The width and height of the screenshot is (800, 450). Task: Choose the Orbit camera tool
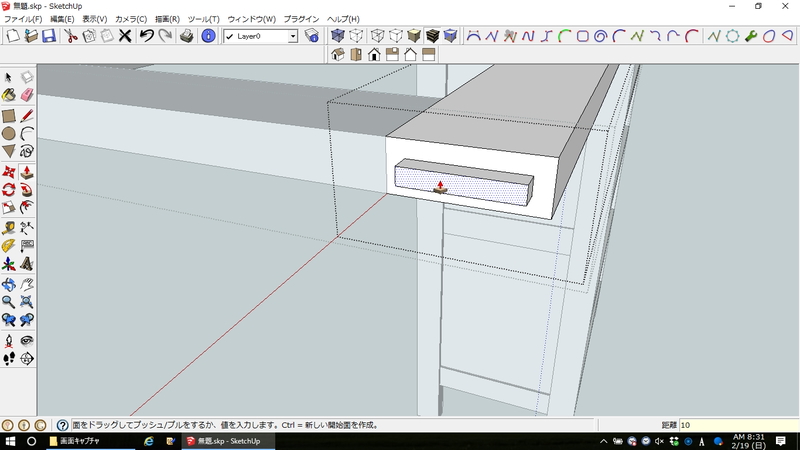coord(9,284)
